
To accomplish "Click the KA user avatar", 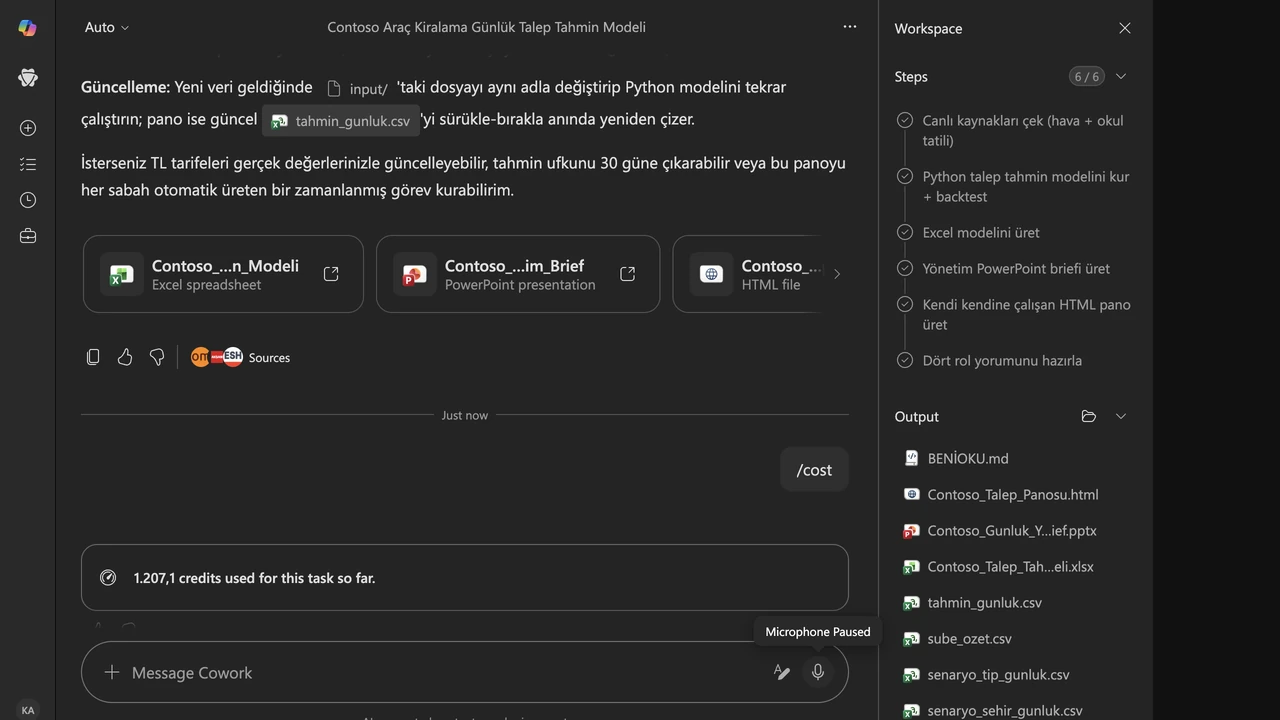I will coord(28,710).
